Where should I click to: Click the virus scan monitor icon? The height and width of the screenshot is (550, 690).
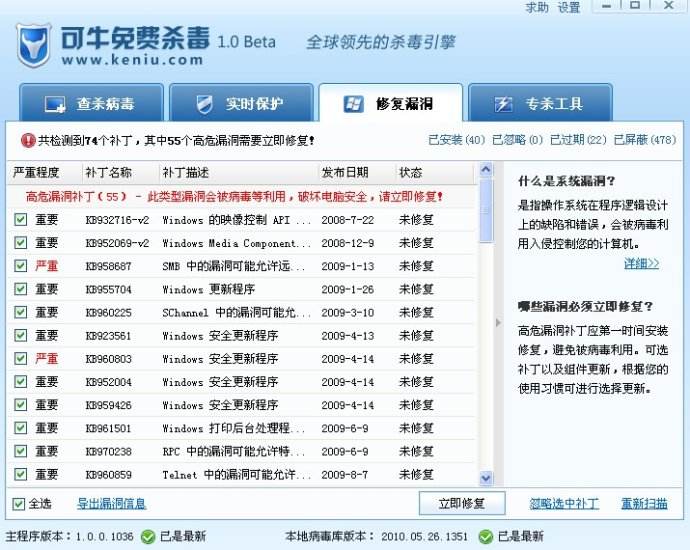click(x=55, y=105)
